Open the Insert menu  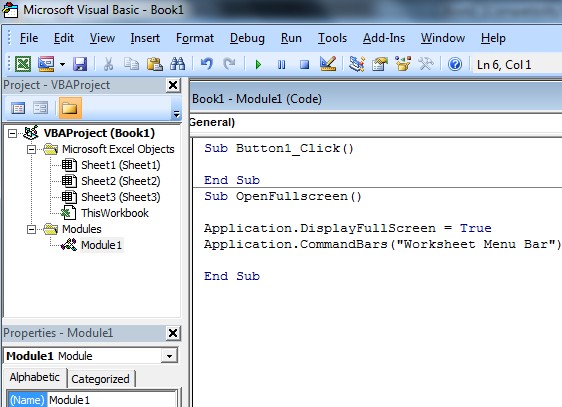point(145,38)
